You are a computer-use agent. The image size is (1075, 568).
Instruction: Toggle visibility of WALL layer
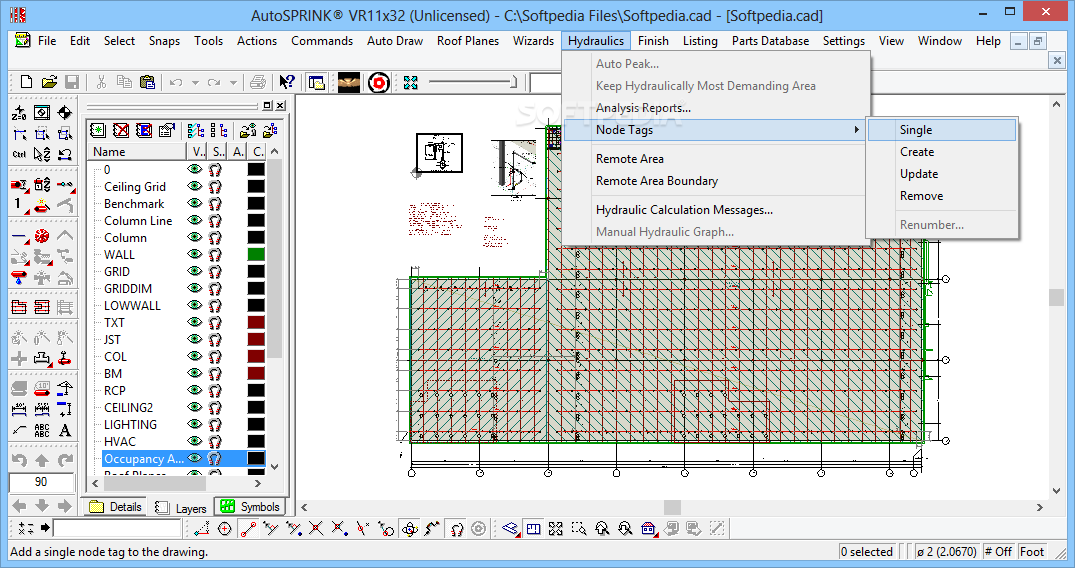[x=195, y=254]
